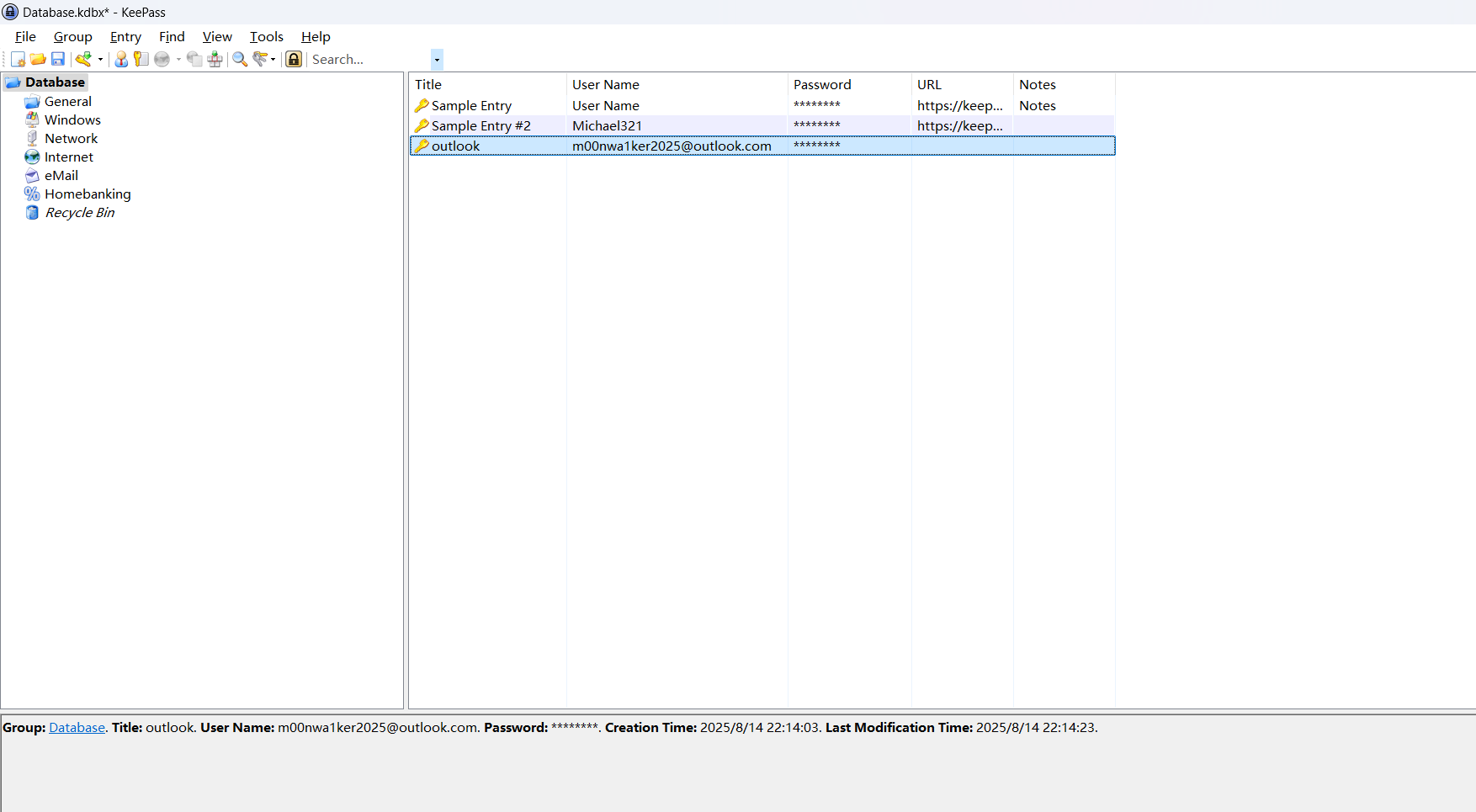
Task: Click the Add Entry key icon
Action: tap(83, 59)
